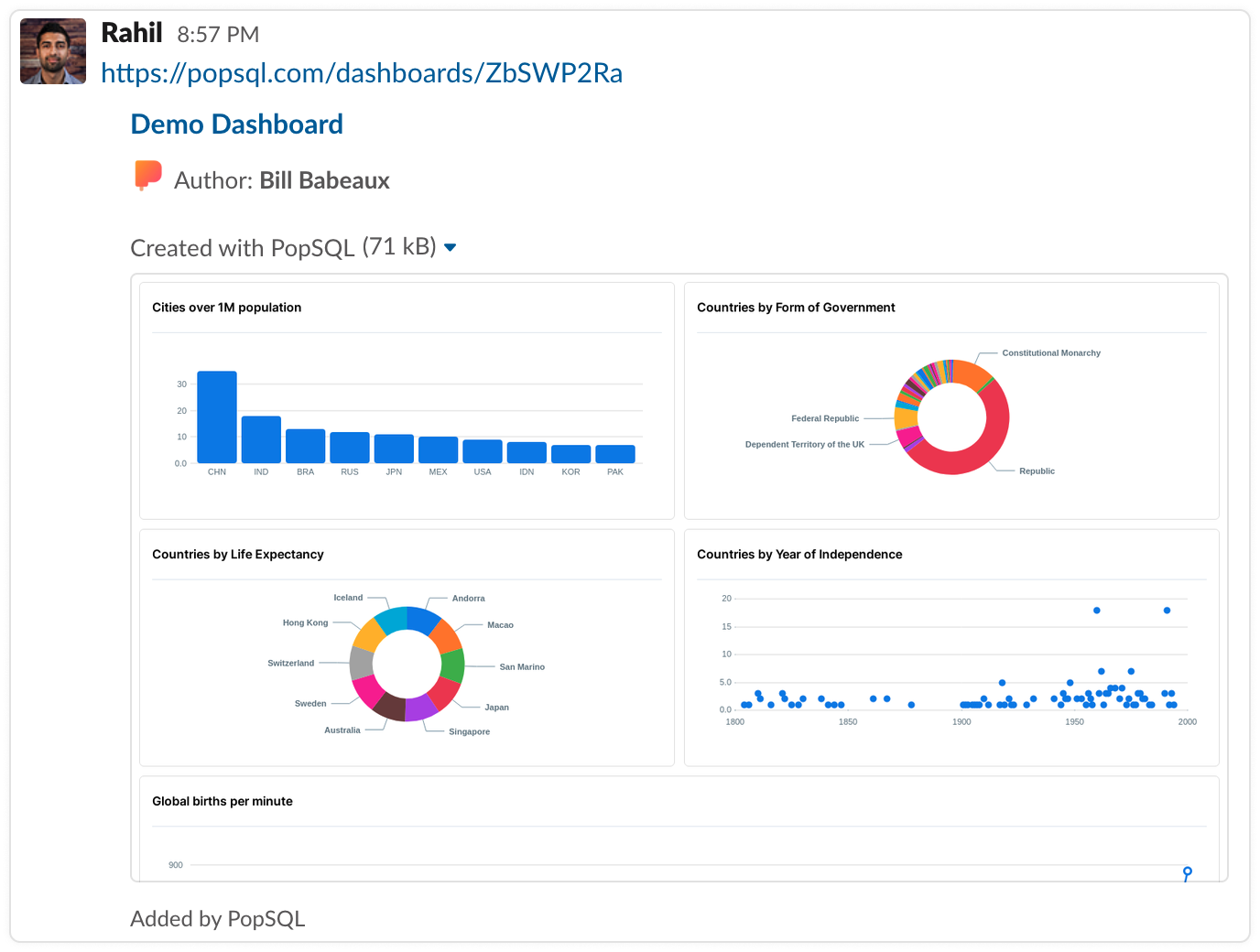This screenshot has width=1260, height=952.
Task: Click Dependent Territory of the UK label
Action: pyautogui.click(x=805, y=445)
